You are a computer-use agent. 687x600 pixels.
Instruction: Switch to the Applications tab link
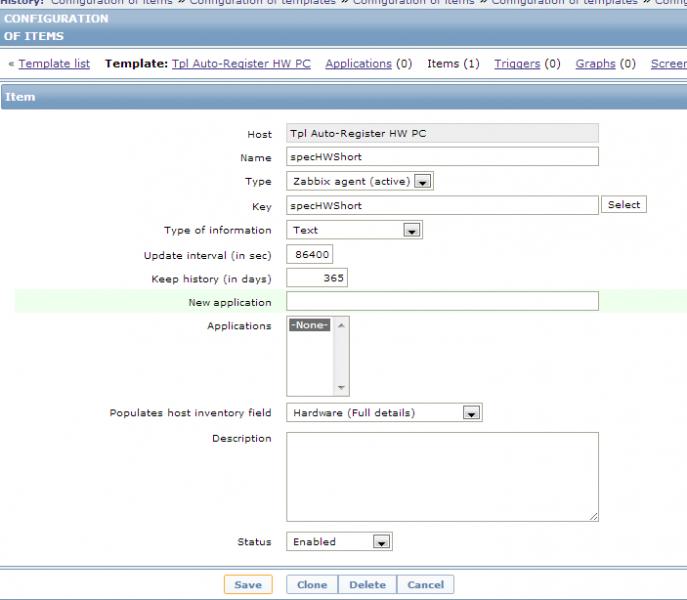pyautogui.click(x=358, y=64)
